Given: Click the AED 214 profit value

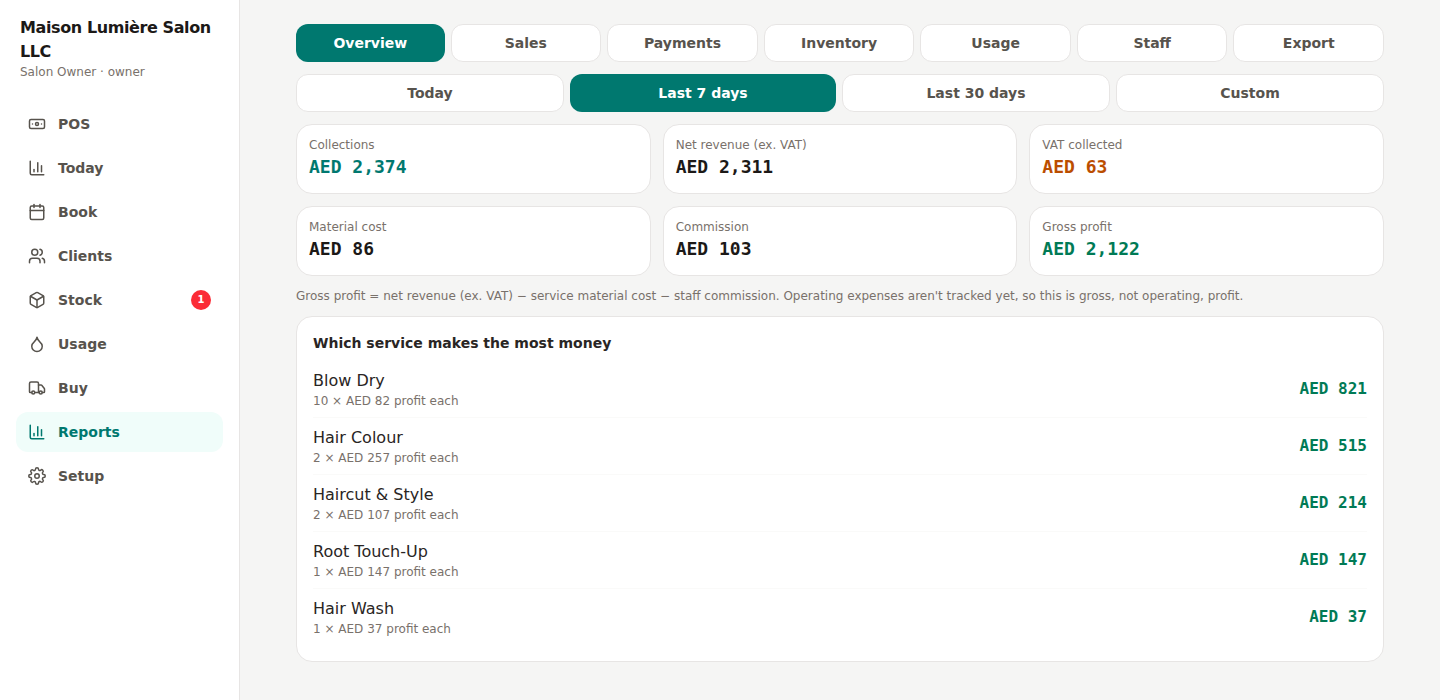Looking at the screenshot, I should click(1333, 503).
